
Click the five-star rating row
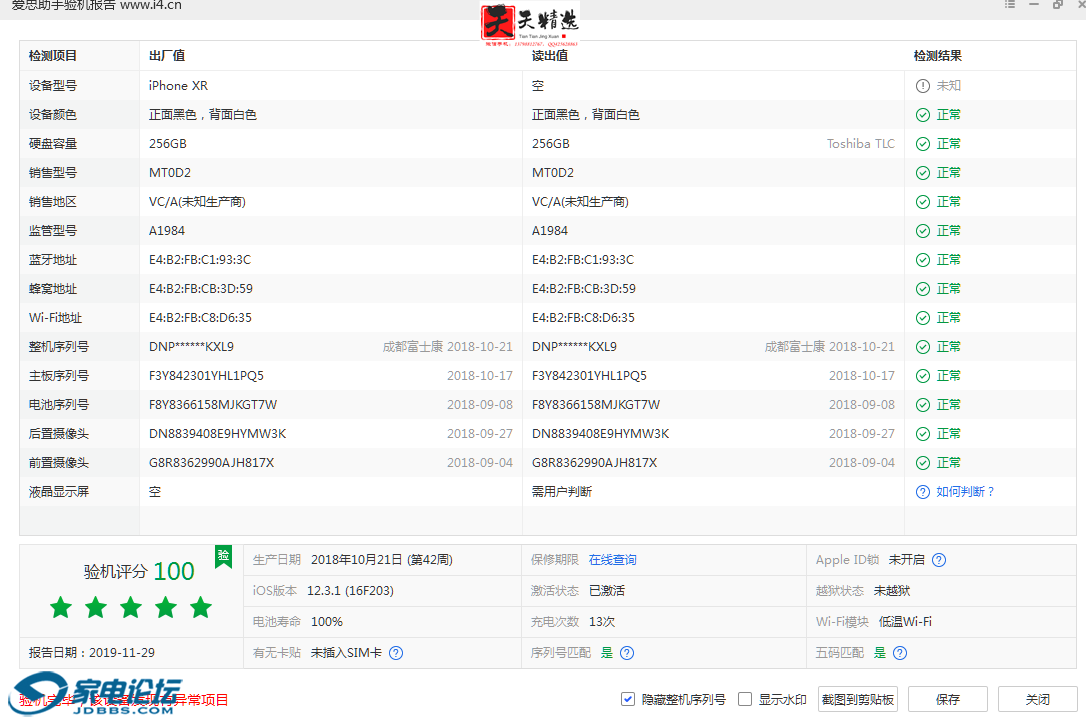(x=131, y=608)
